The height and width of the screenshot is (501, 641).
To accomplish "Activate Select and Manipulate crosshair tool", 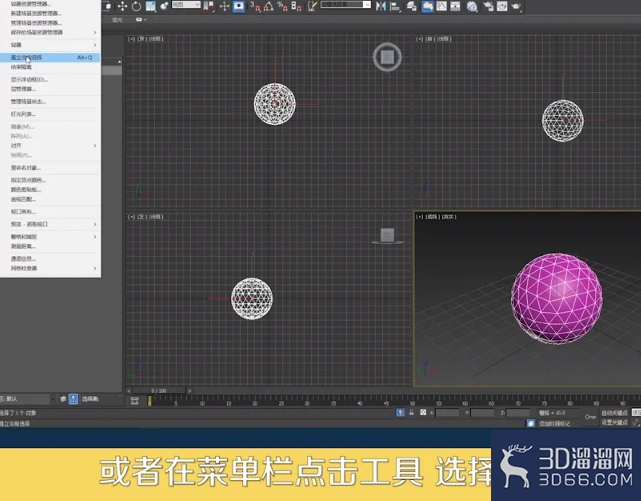I will pos(224,6).
